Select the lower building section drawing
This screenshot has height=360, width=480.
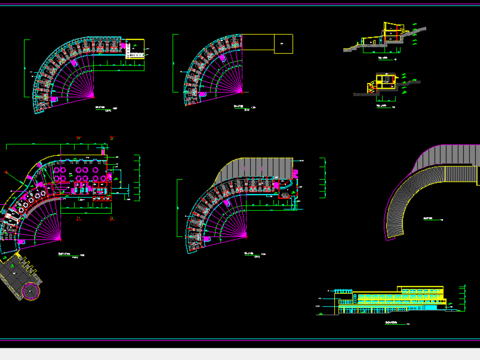(387, 85)
